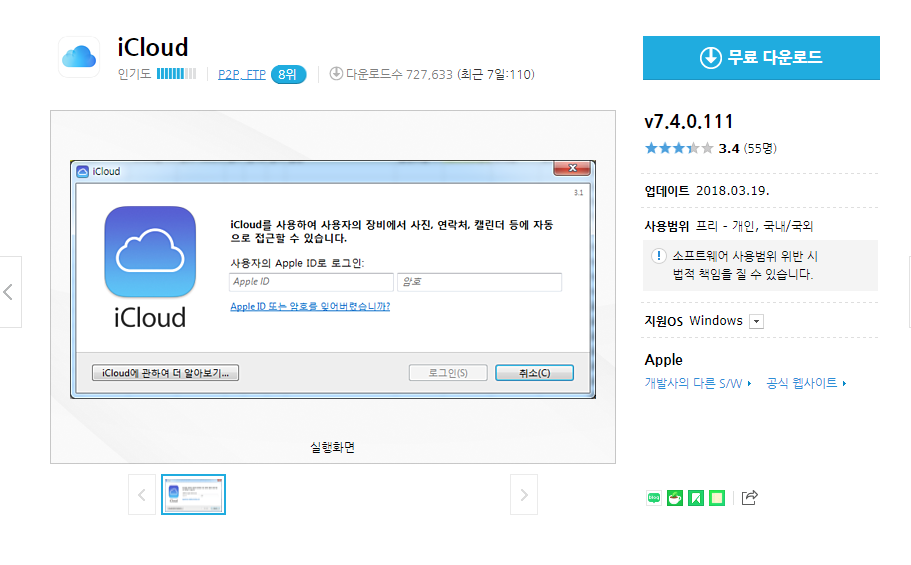Click the version text v7.4.0.111
This screenshot has height=565, width=911.
point(688,121)
